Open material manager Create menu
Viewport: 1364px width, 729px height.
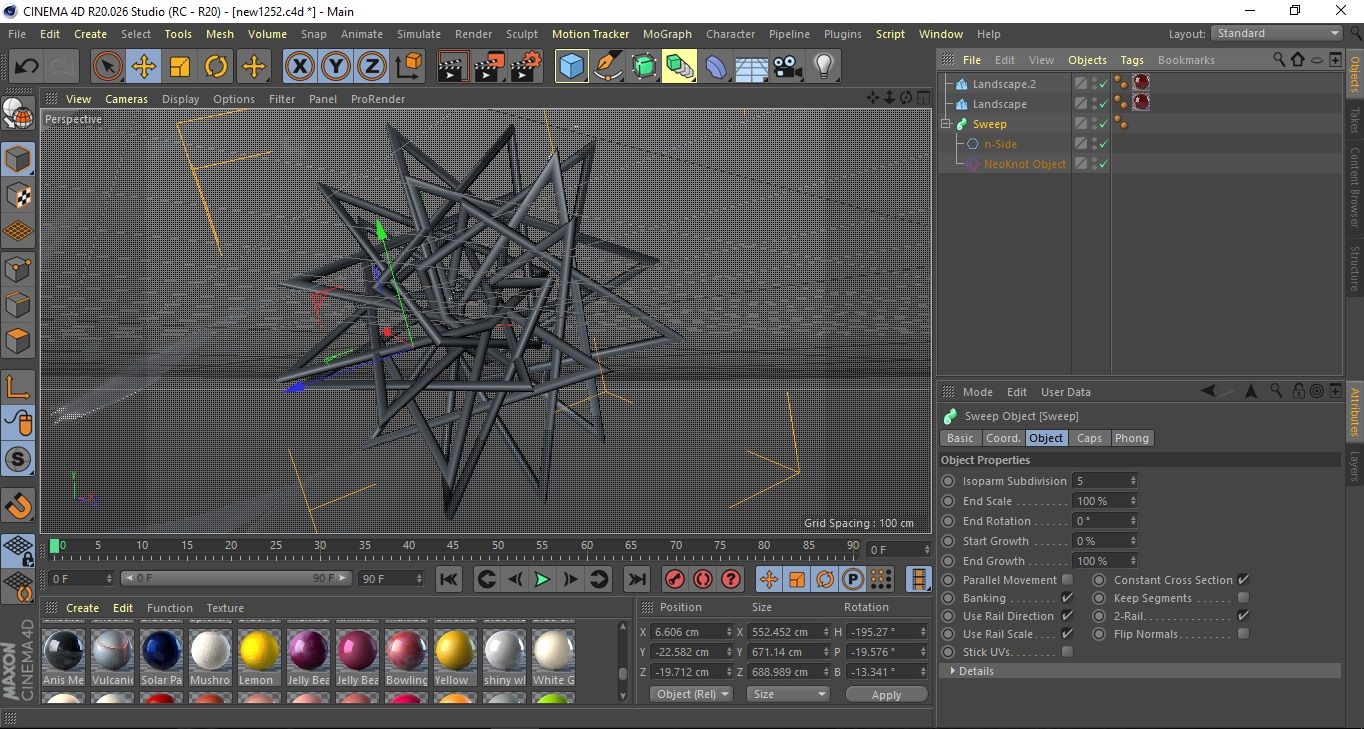[x=82, y=608]
